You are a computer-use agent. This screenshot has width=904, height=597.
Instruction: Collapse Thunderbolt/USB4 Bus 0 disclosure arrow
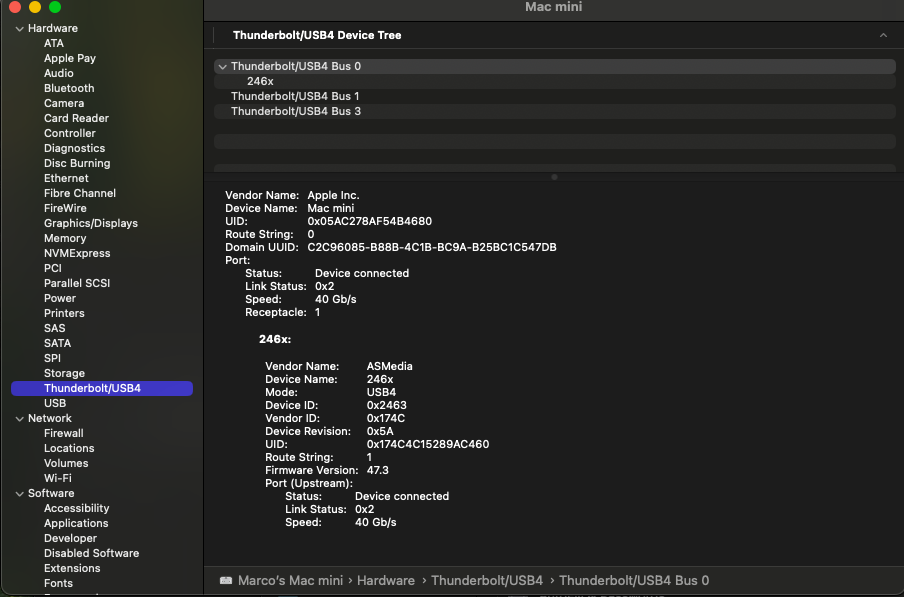pyautogui.click(x=223, y=67)
